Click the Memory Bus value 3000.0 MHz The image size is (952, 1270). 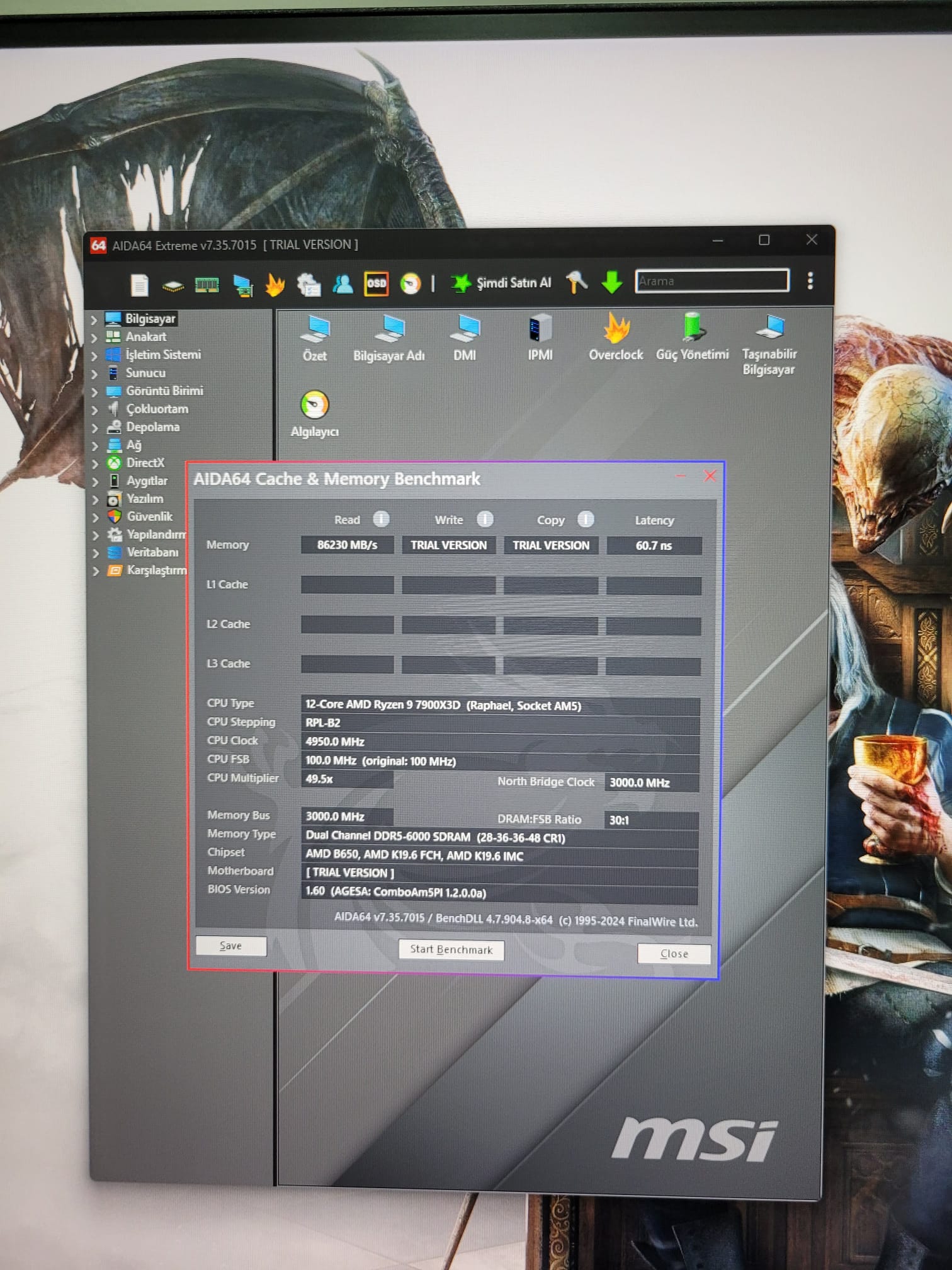347,817
